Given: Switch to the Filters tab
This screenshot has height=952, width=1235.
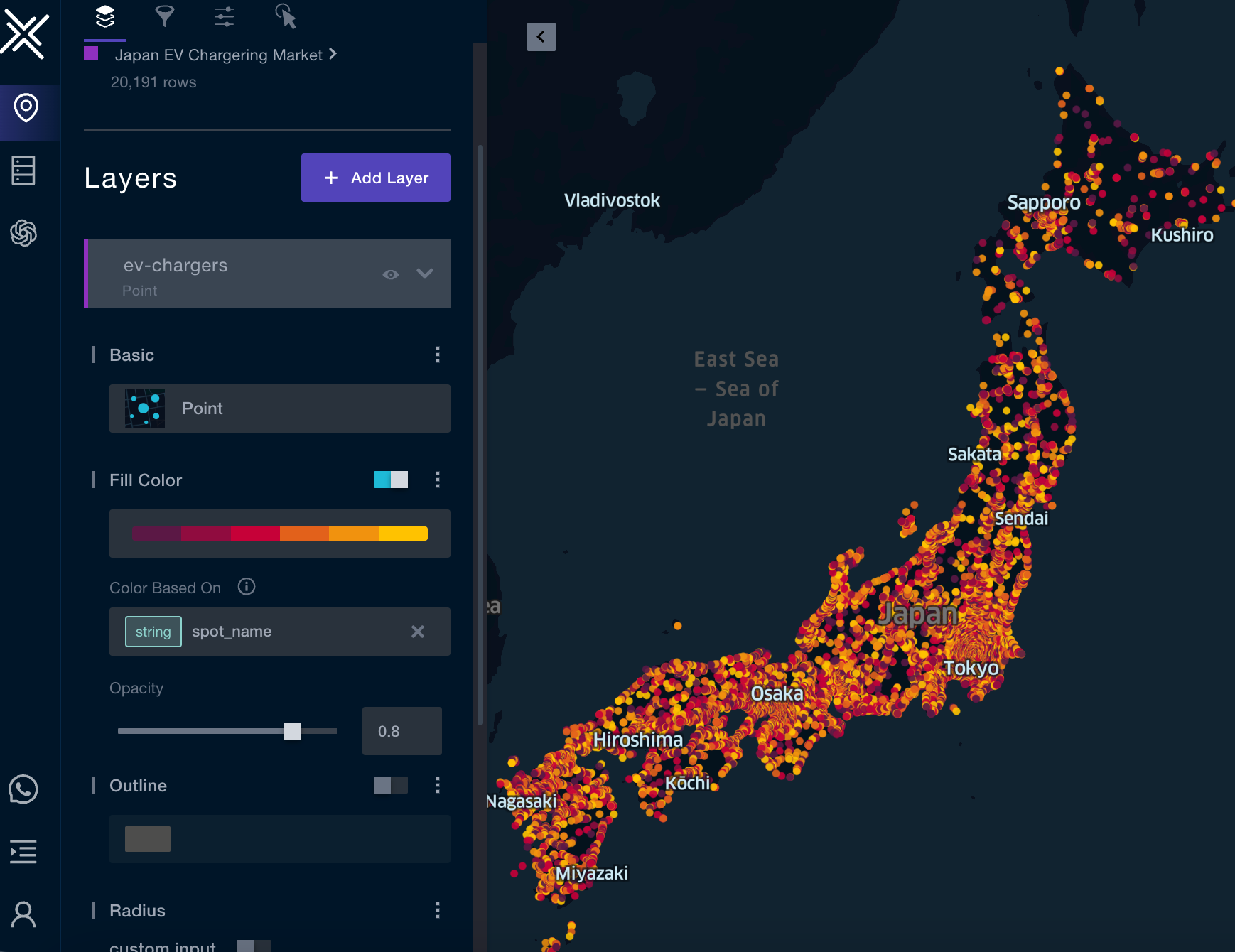Looking at the screenshot, I should point(164,16).
